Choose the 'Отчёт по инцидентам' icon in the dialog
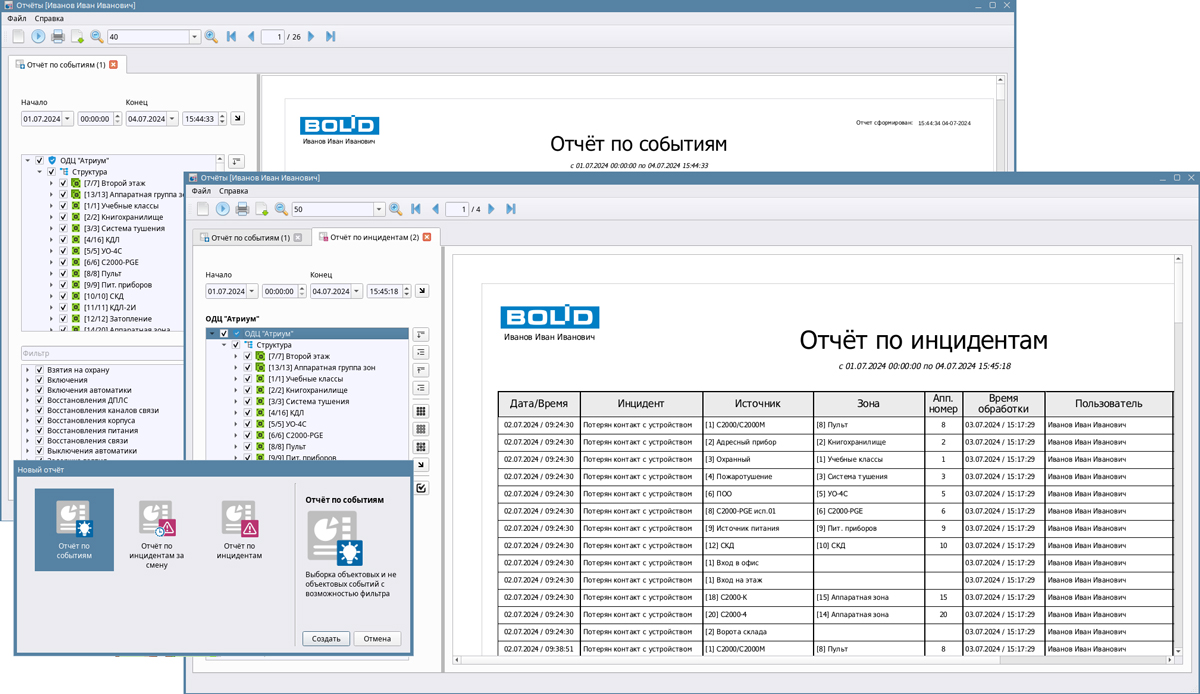This screenshot has width=1200, height=694. pos(240,529)
